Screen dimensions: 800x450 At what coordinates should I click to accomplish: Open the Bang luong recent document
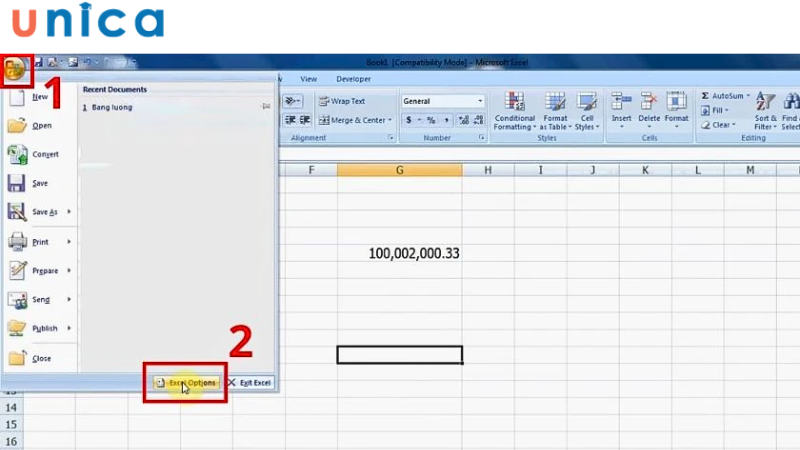click(112, 107)
